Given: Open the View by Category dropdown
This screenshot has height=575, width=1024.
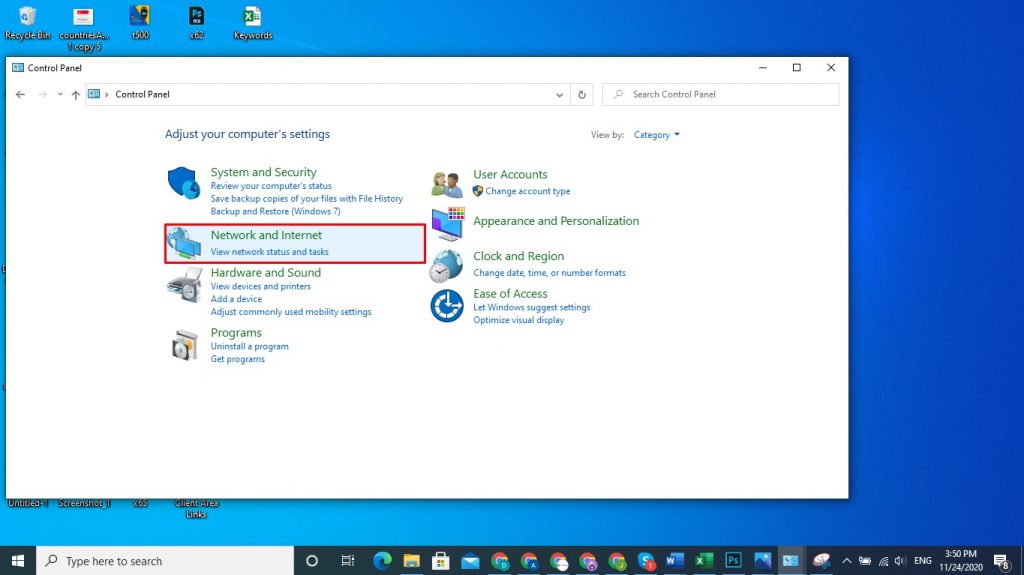Looking at the screenshot, I should [x=657, y=135].
